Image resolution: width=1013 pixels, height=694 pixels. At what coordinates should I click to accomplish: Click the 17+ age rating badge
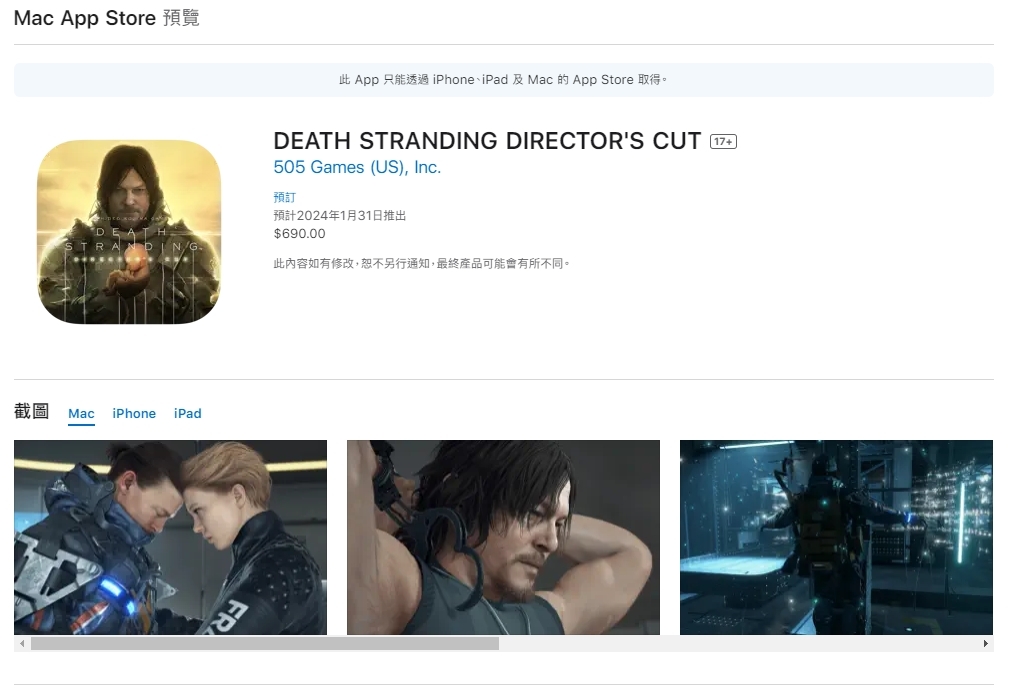coord(723,142)
